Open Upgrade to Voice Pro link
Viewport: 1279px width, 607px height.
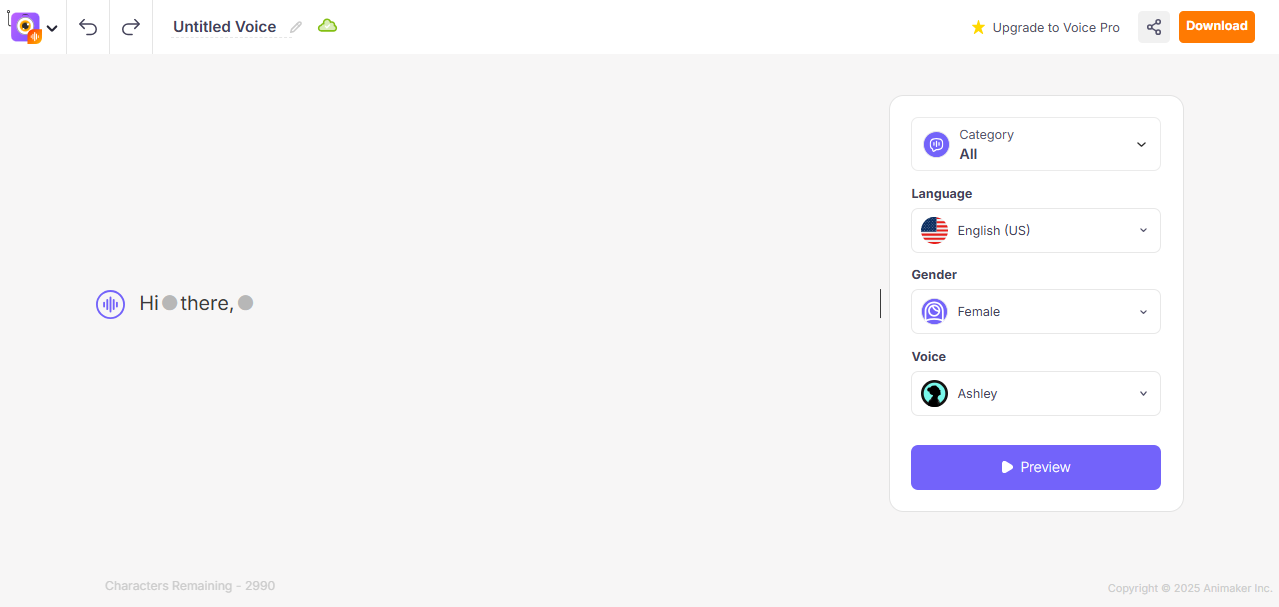[x=1045, y=28]
